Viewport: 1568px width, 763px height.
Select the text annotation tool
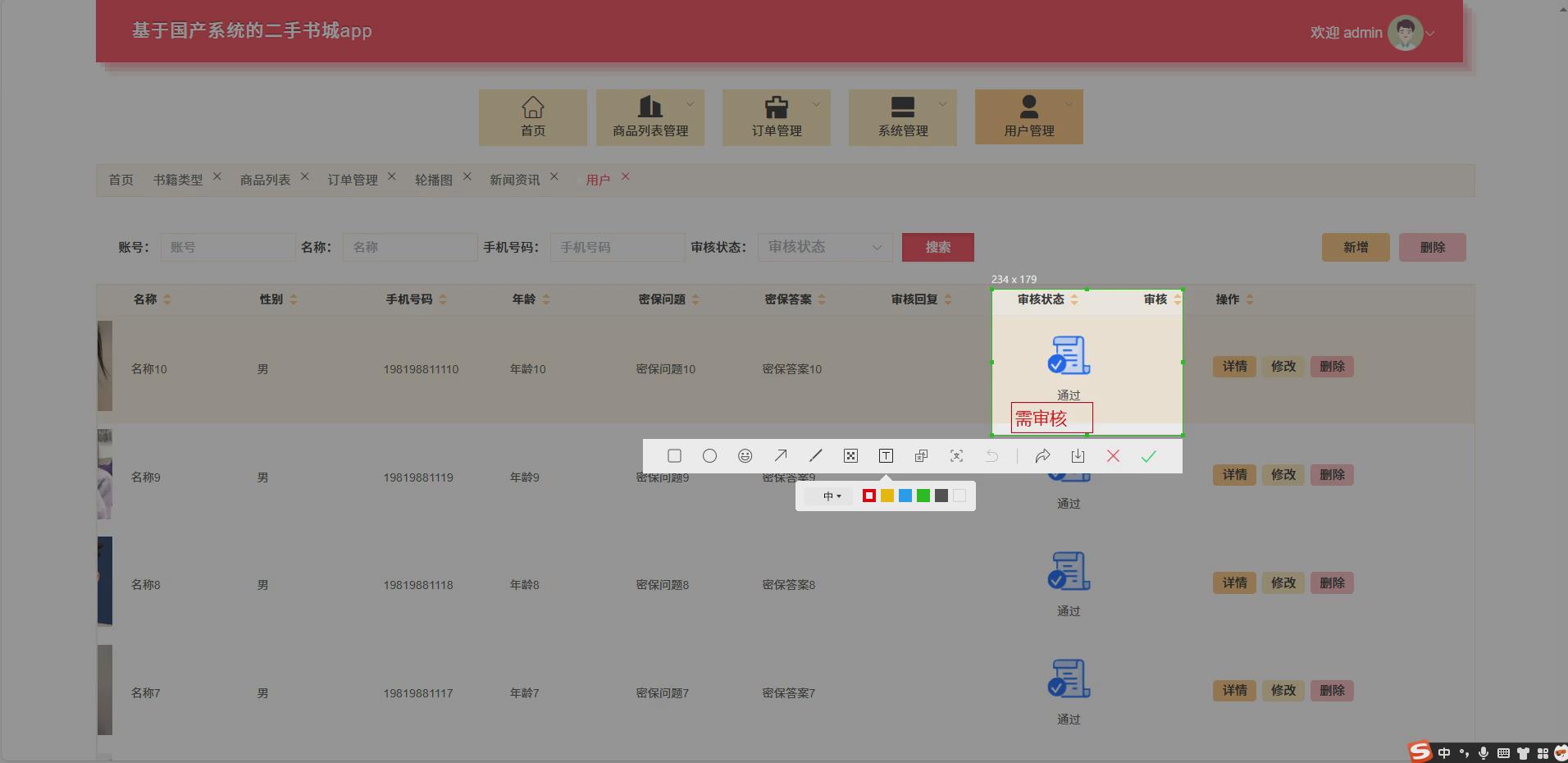tap(886, 455)
